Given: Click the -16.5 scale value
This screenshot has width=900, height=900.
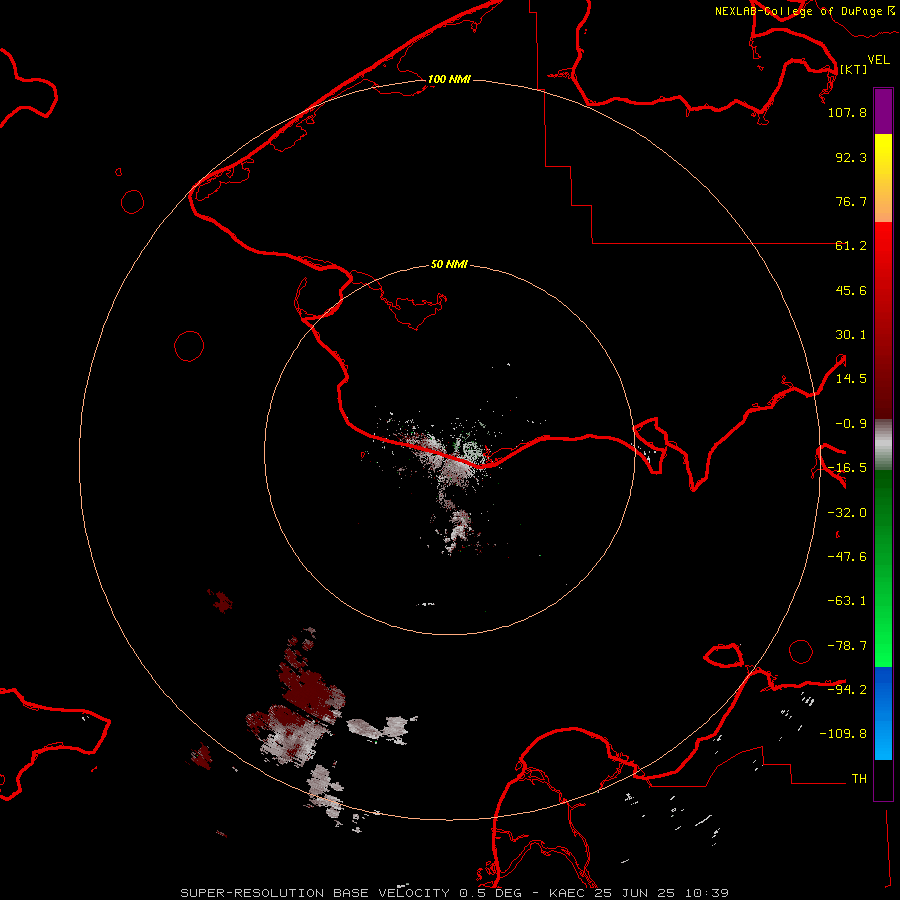Looking at the screenshot, I should coord(847,468).
